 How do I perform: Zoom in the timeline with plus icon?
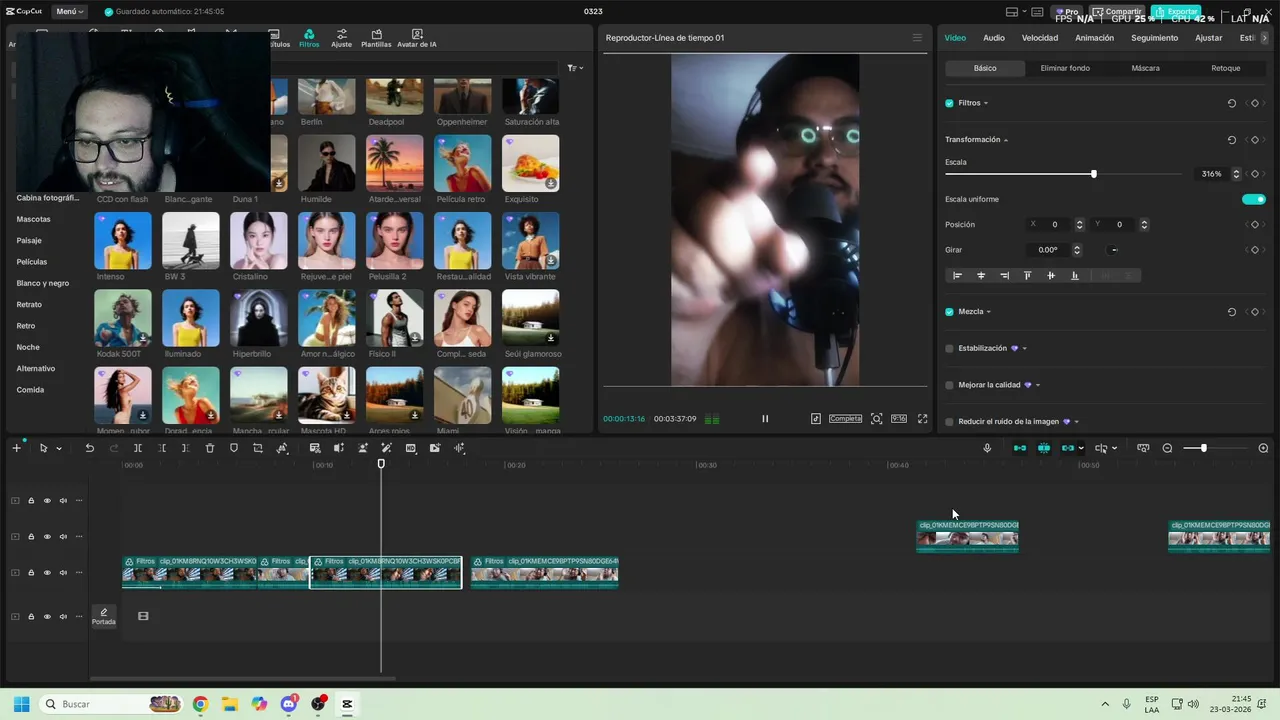click(1263, 448)
